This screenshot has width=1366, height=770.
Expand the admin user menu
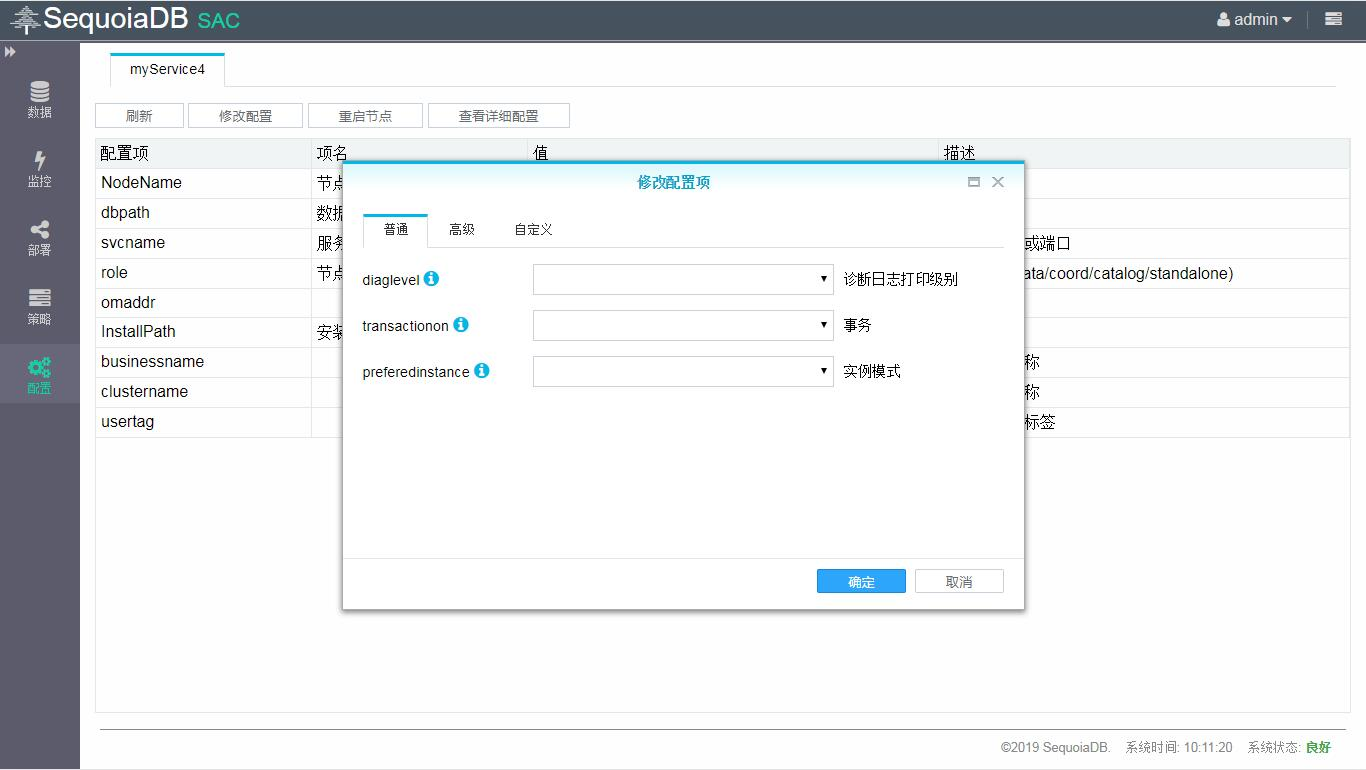[x=1254, y=20]
